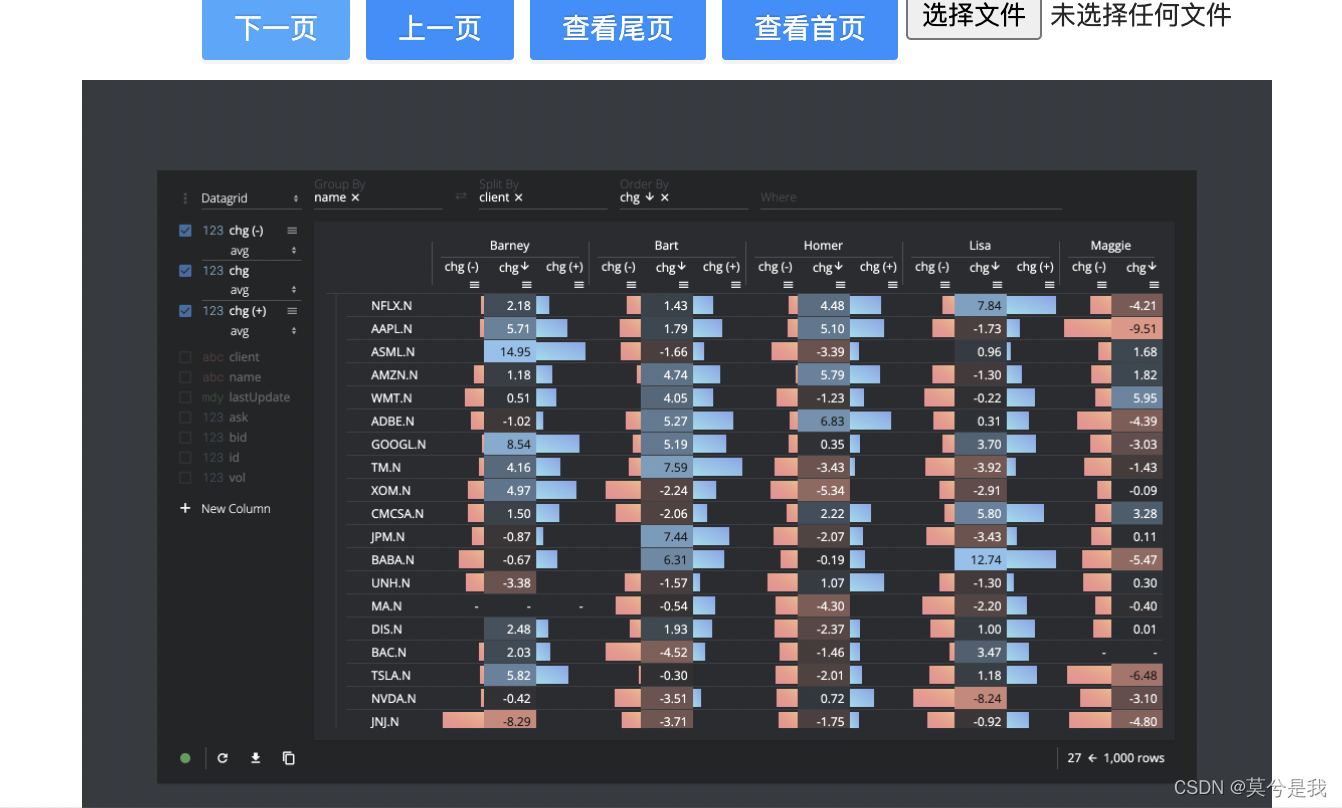Click the New Column button

(x=226, y=509)
